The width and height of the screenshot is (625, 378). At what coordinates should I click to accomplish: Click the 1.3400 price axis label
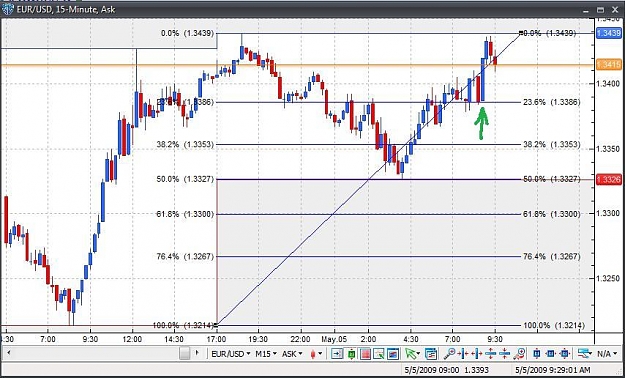coord(608,84)
